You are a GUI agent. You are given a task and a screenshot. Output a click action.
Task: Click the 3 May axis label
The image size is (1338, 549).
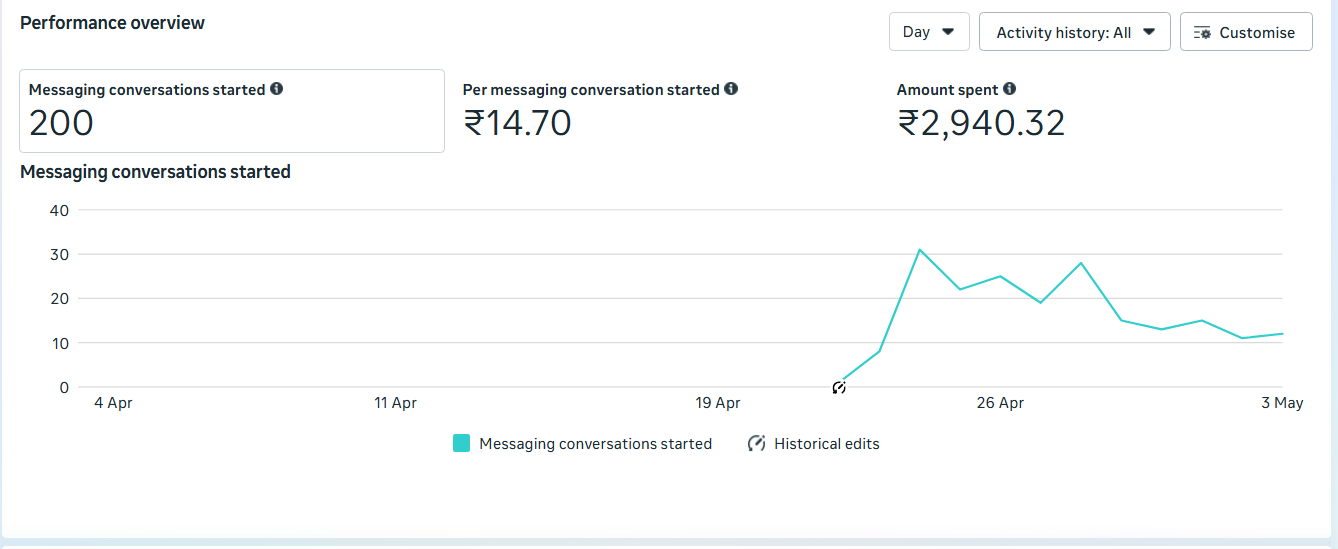(1282, 403)
